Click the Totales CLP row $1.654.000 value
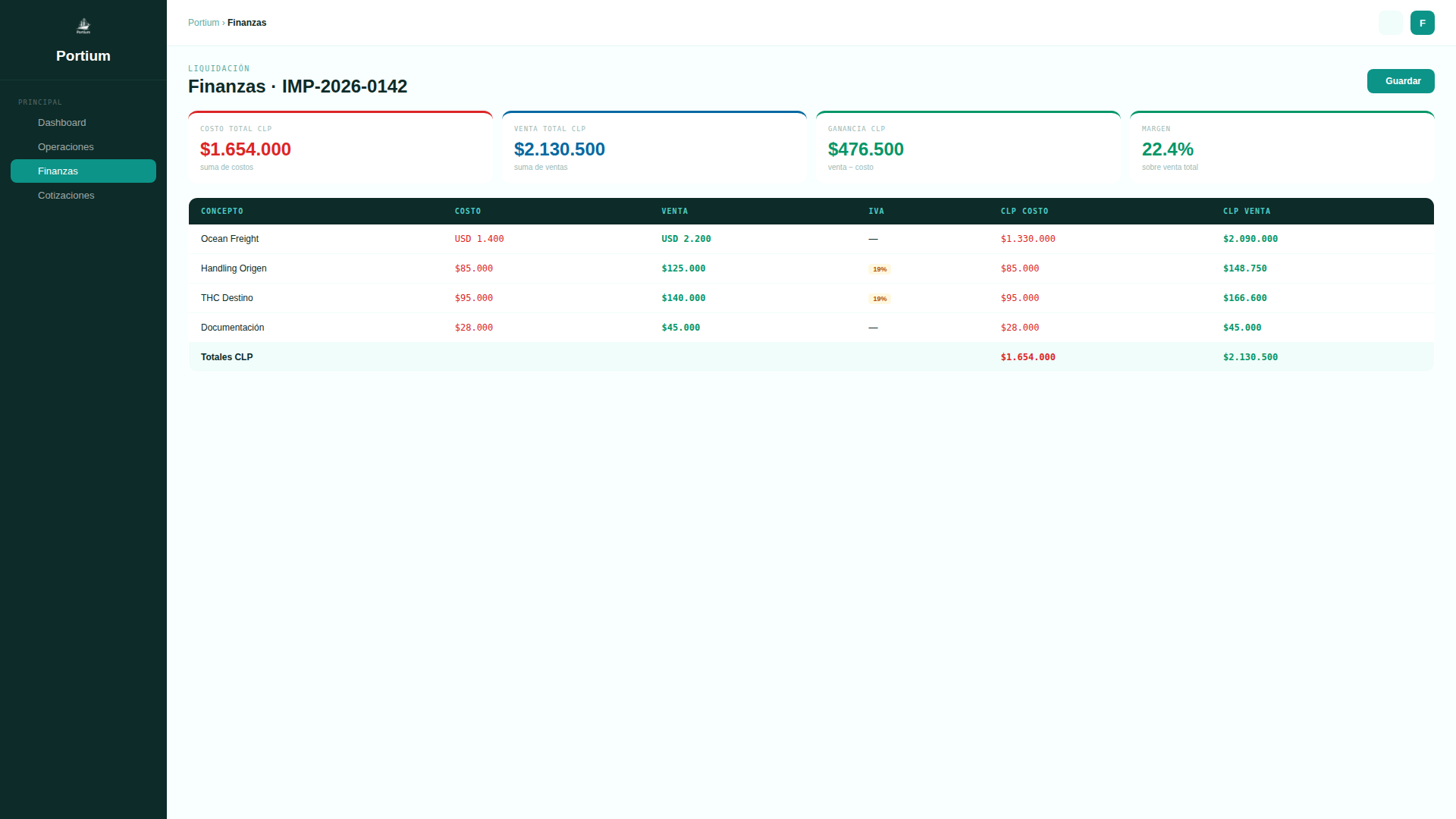This screenshot has height=819, width=1456. 1028,357
